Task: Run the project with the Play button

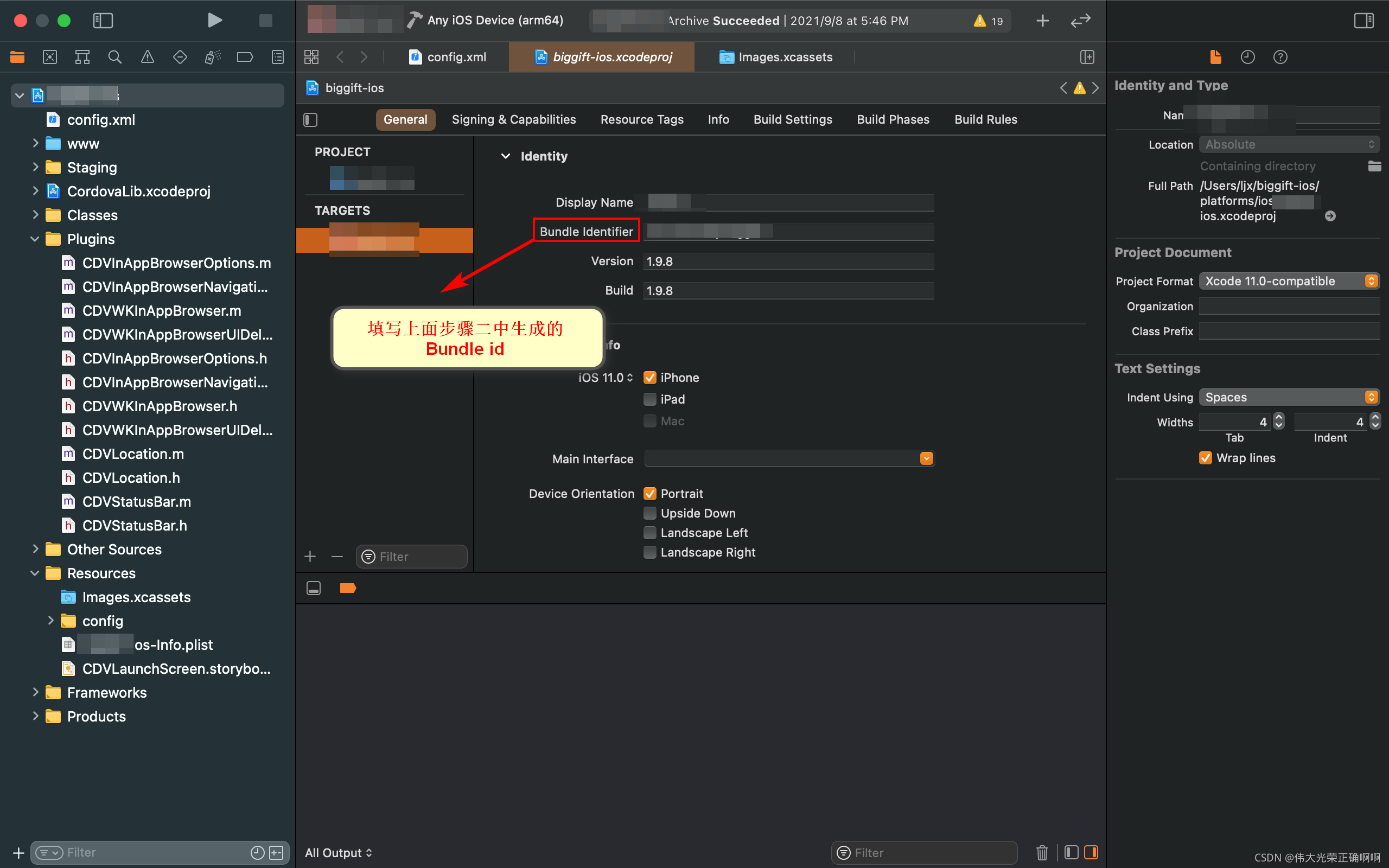Action: (x=215, y=21)
